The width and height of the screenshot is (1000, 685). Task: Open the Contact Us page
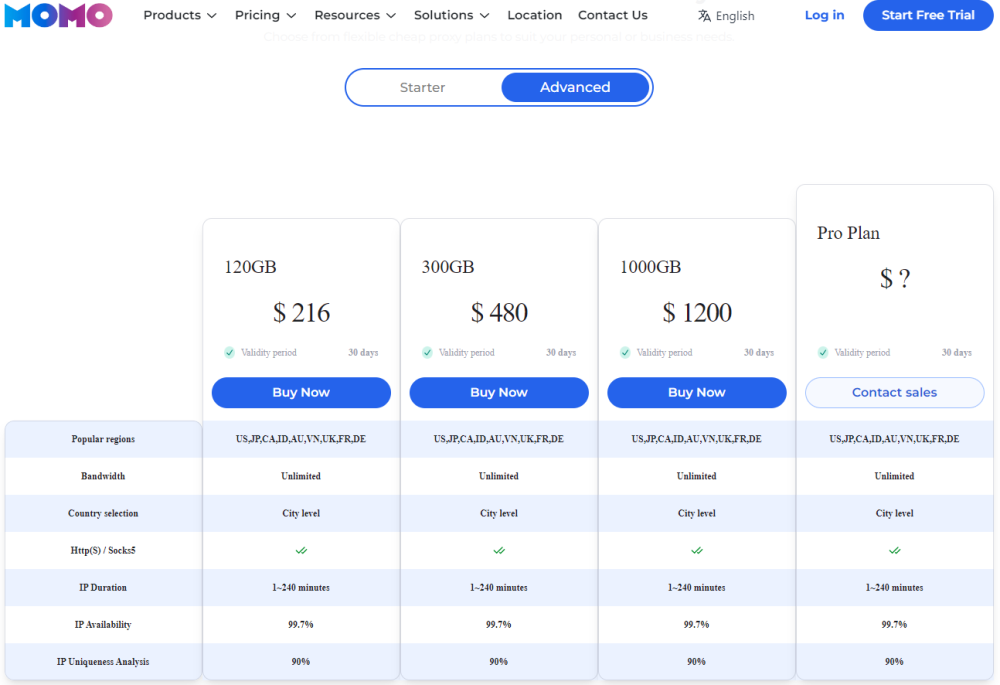pos(612,16)
